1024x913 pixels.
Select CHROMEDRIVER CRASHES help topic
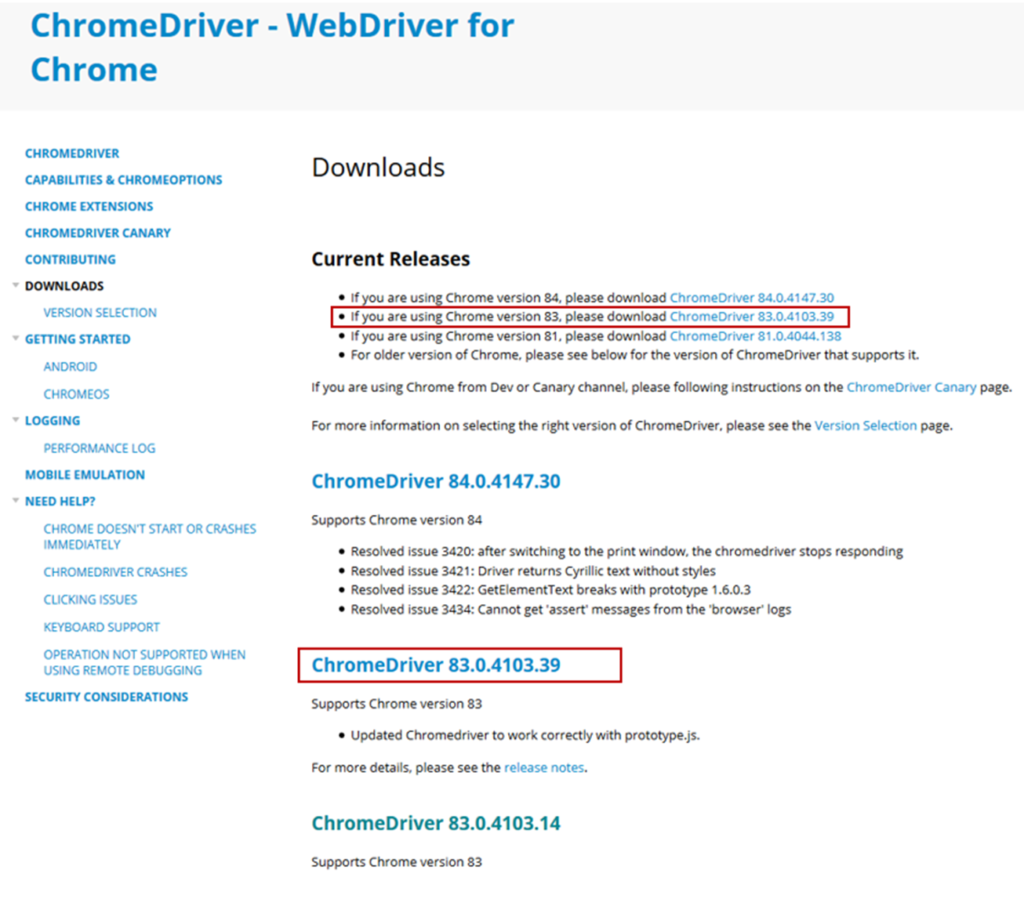(115, 572)
